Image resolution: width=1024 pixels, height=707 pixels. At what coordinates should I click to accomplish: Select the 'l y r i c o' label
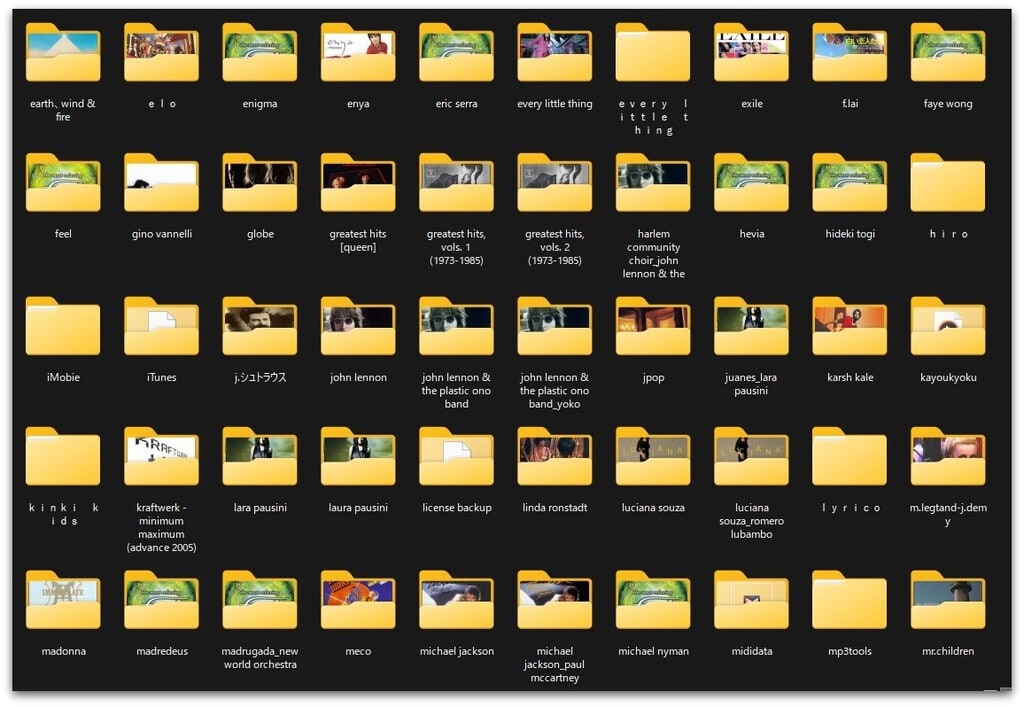[x=850, y=507]
